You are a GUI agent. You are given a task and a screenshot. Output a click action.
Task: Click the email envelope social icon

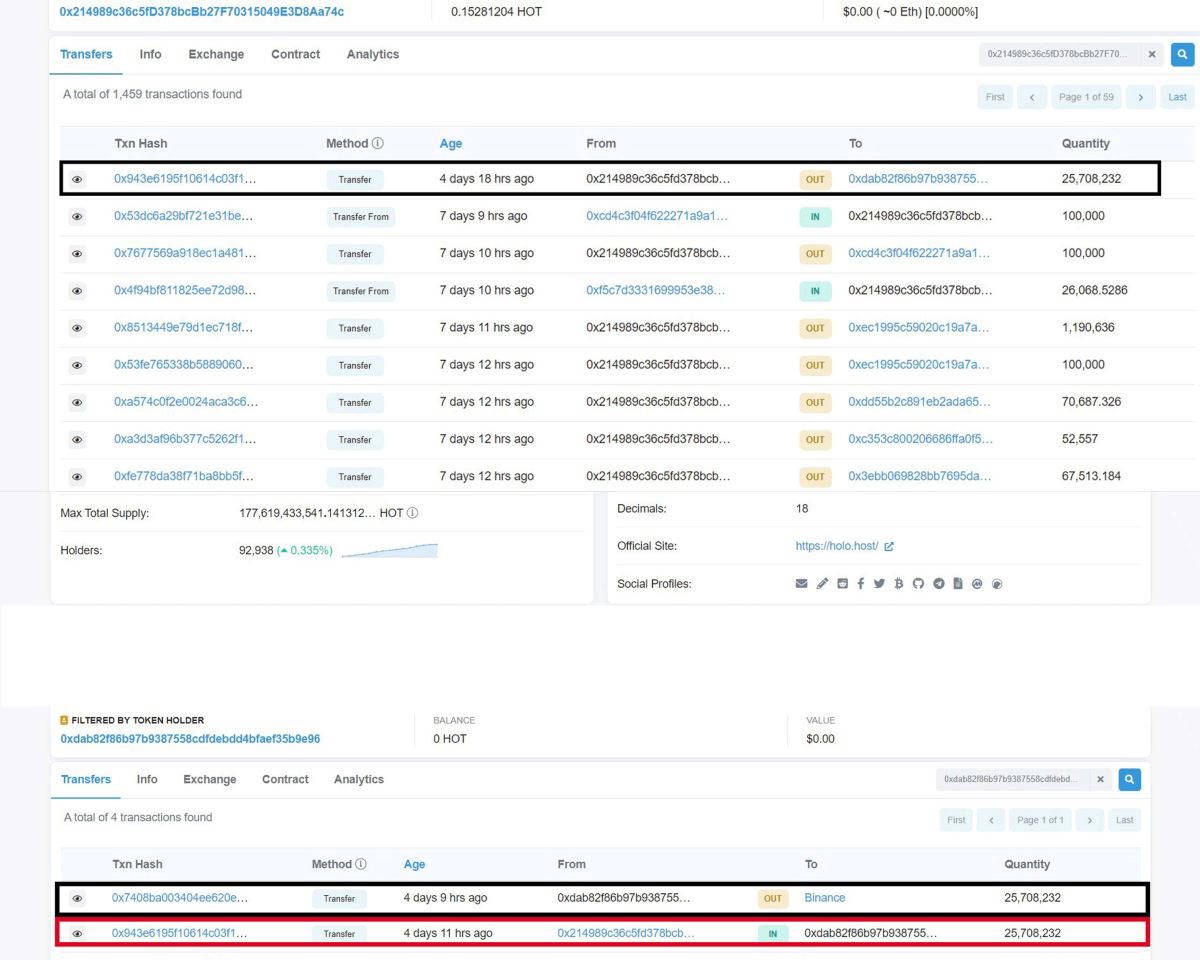click(802, 584)
